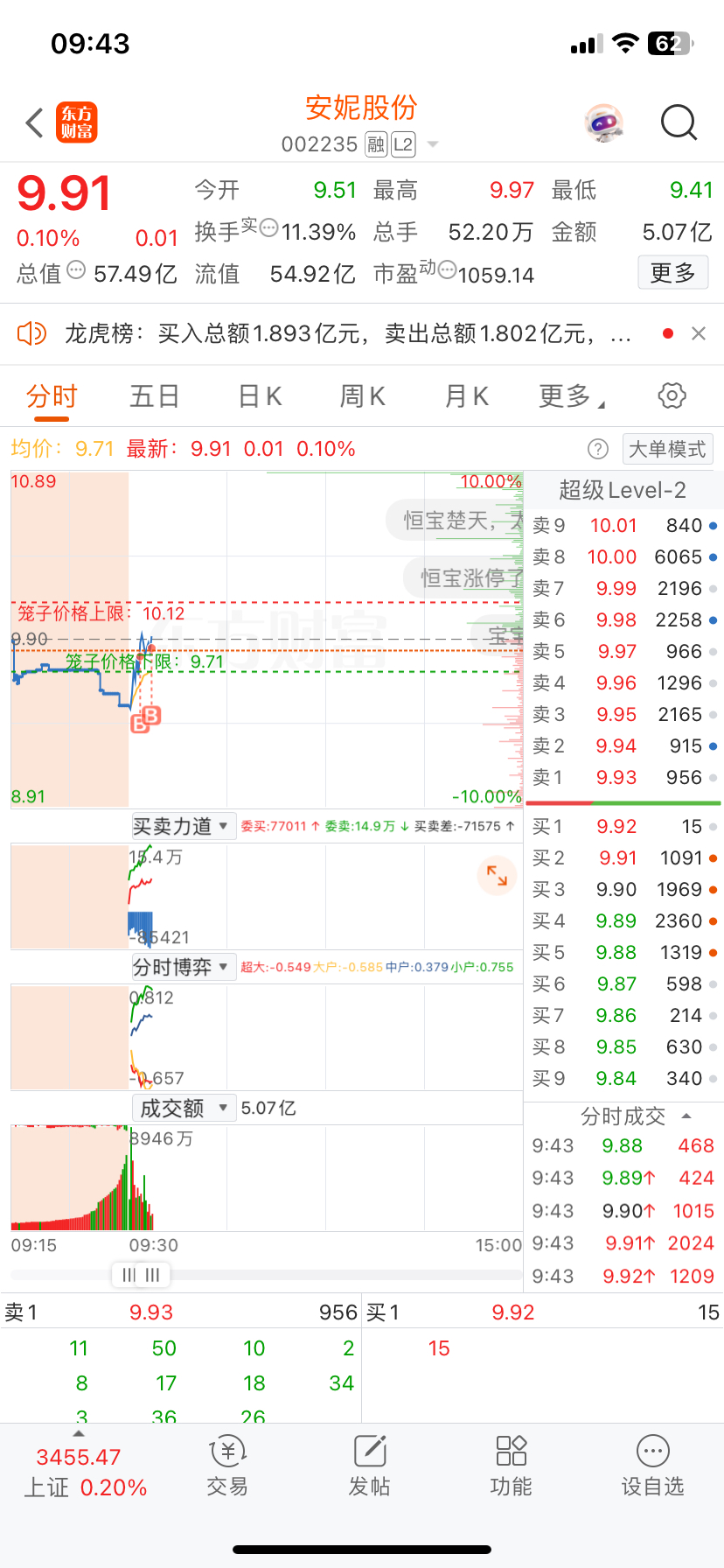Screen dimensions: 724x1568
Task: Tap trade record with volume 1015
Action: coord(623,1211)
